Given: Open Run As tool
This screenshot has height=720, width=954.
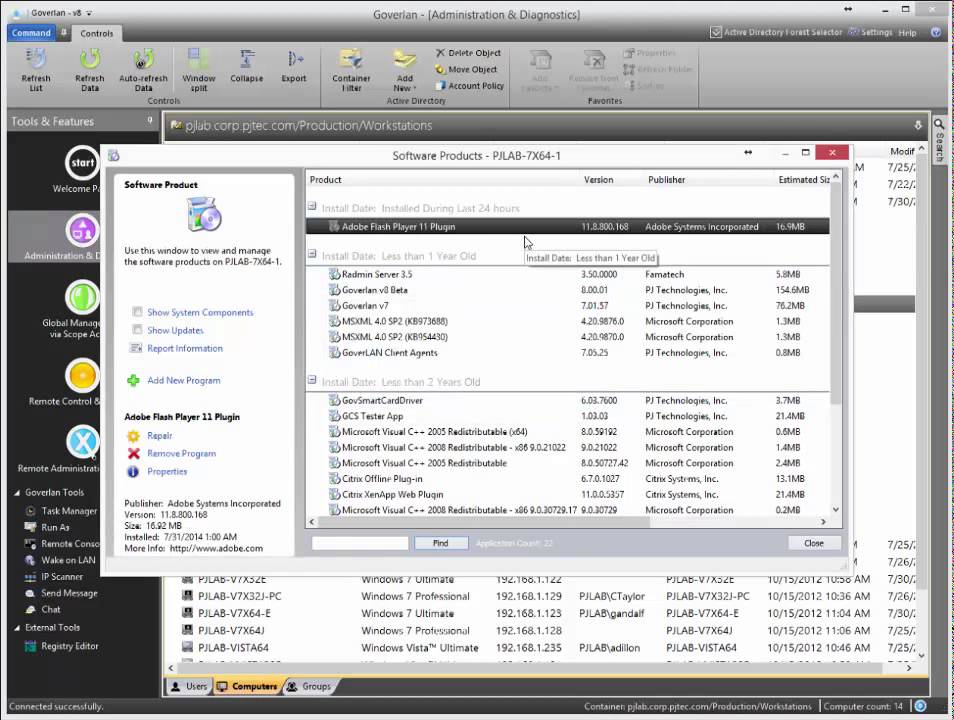Looking at the screenshot, I should point(47,527).
